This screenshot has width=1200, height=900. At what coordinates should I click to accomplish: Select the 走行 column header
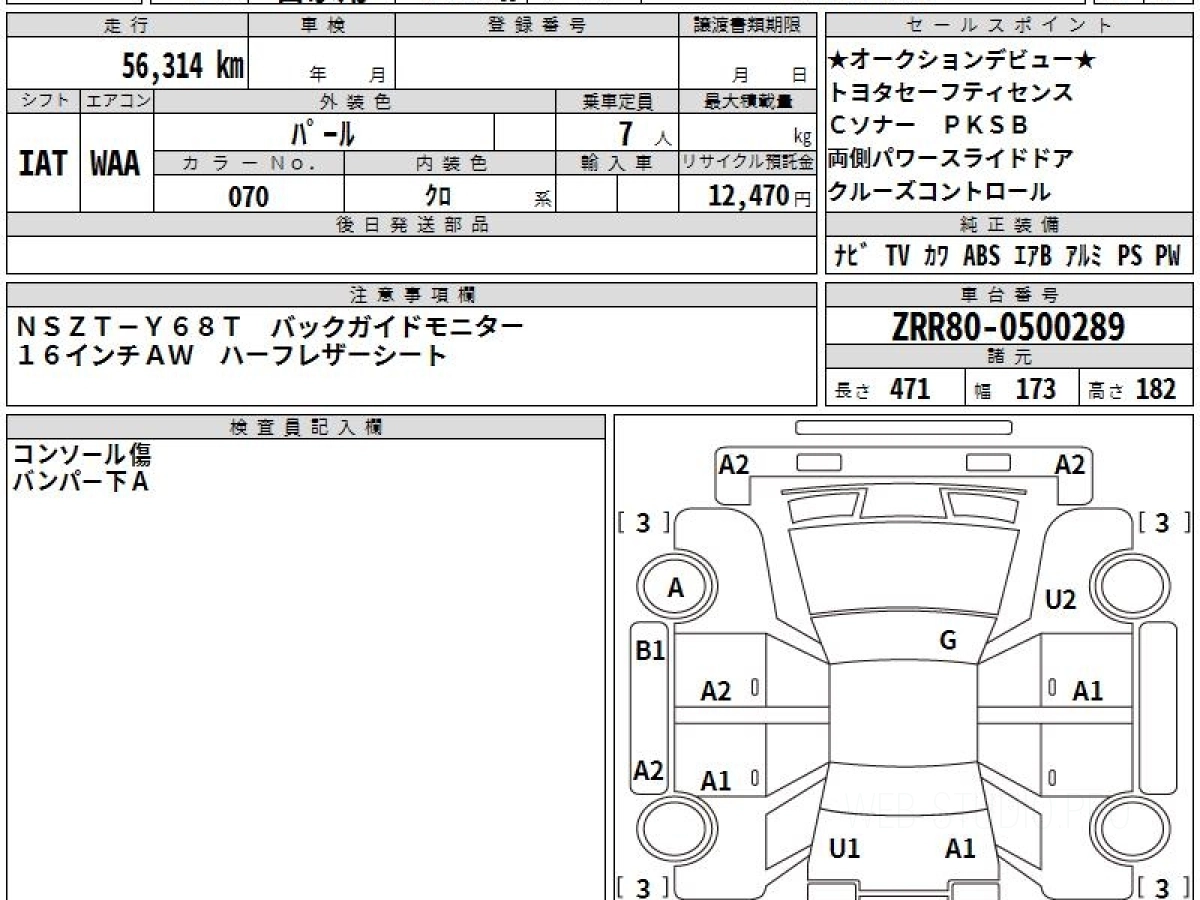click(x=126, y=26)
